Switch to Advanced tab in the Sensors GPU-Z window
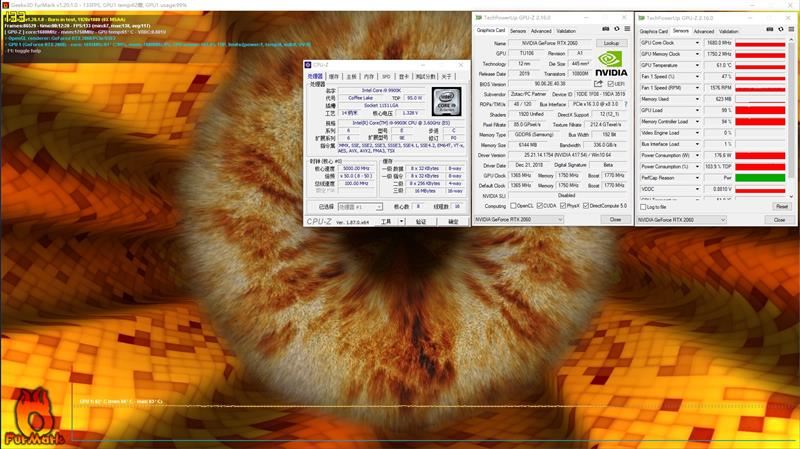800x449 pixels. point(704,32)
